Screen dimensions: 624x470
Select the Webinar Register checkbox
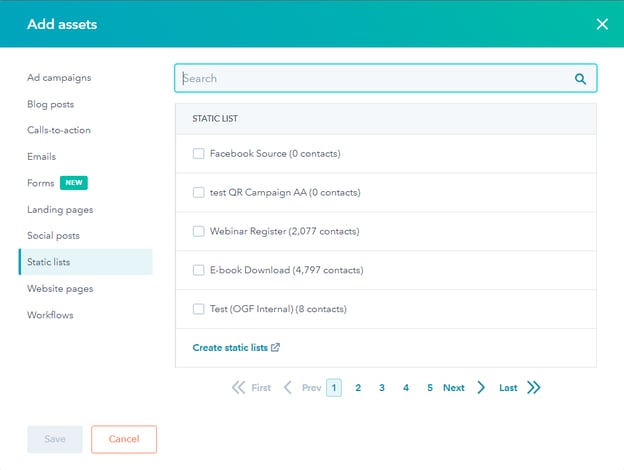click(x=198, y=231)
